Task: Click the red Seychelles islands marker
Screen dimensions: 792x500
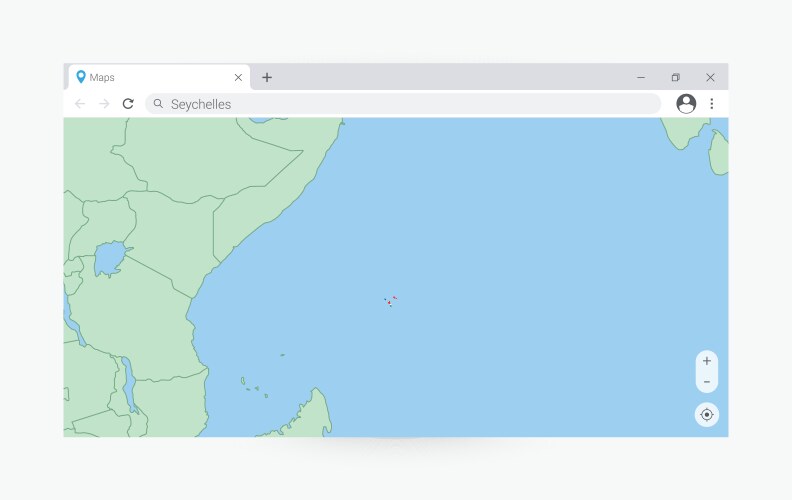Action: [x=390, y=300]
